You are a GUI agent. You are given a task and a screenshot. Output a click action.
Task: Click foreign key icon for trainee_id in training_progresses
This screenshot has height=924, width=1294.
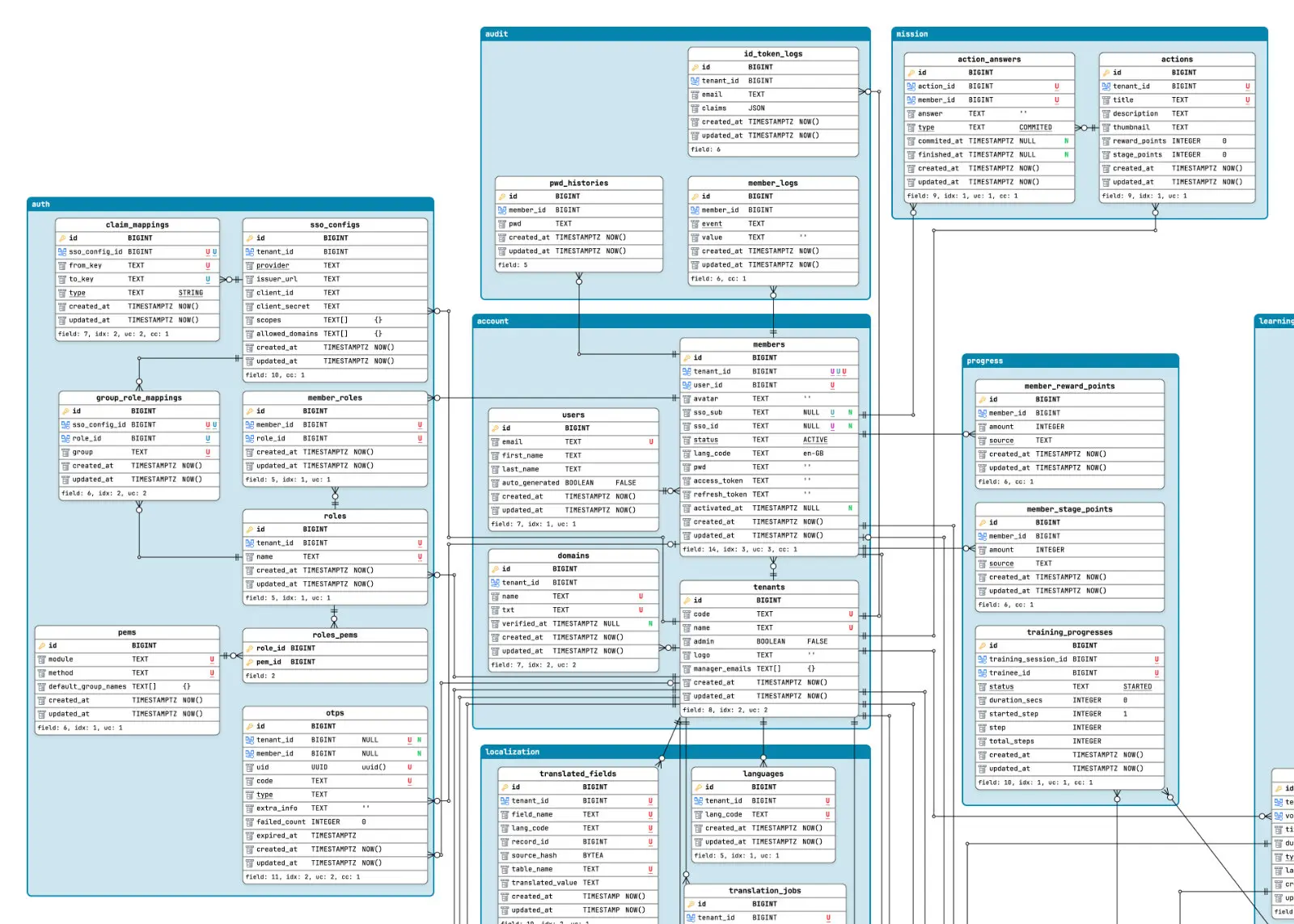[983, 673]
